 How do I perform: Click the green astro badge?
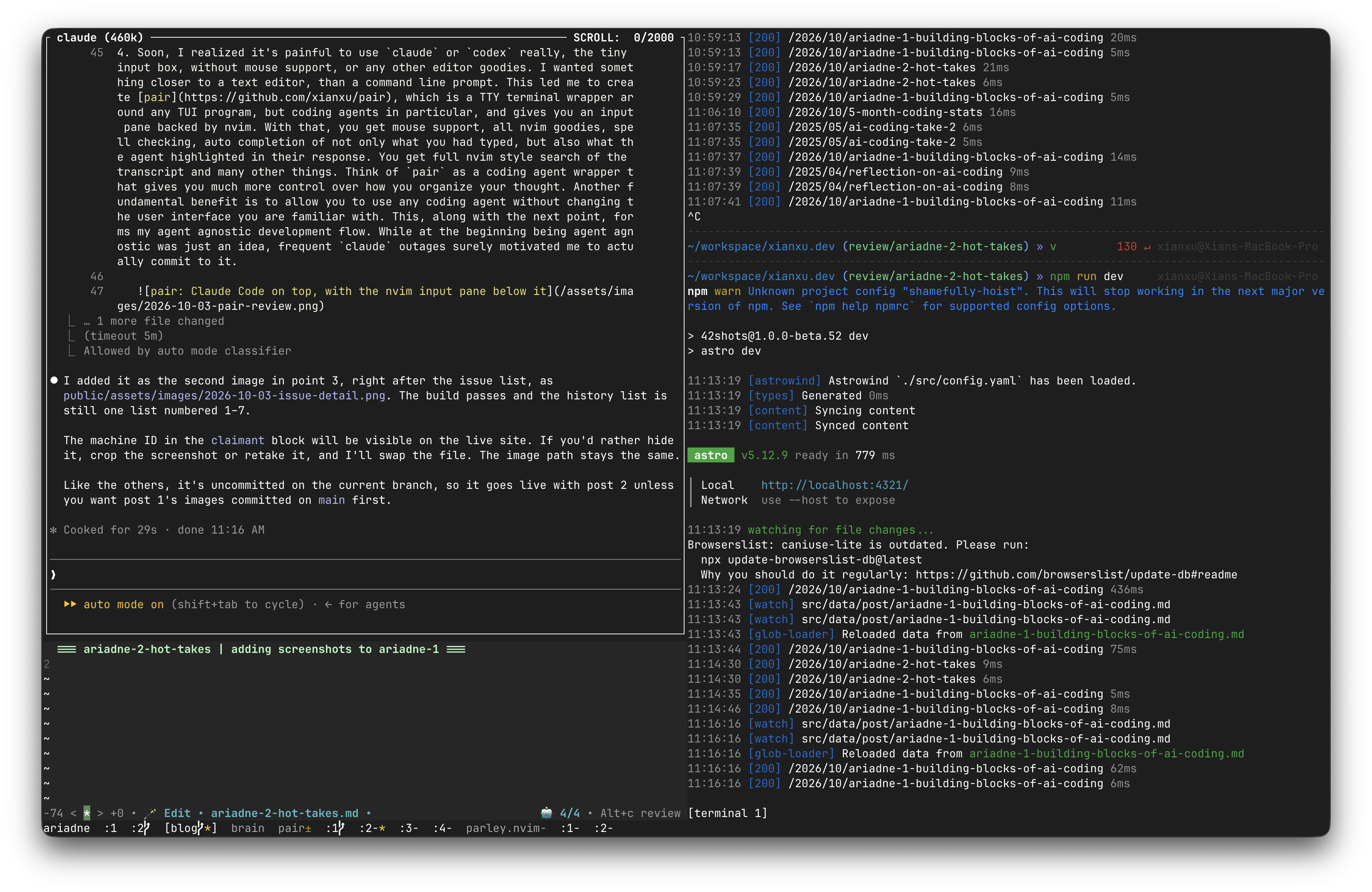click(711, 456)
